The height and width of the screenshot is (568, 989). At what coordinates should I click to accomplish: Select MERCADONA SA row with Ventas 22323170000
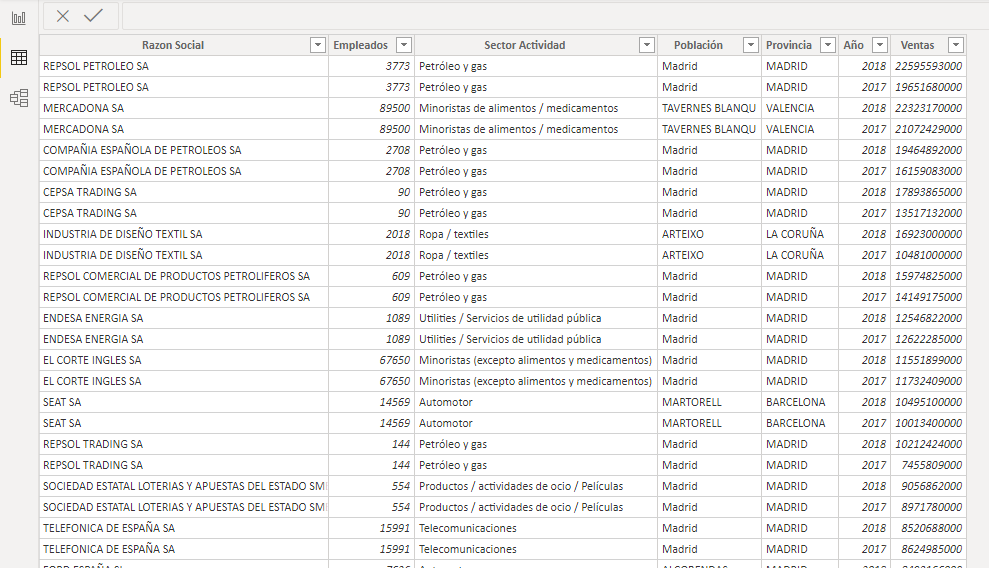[503, 108]
